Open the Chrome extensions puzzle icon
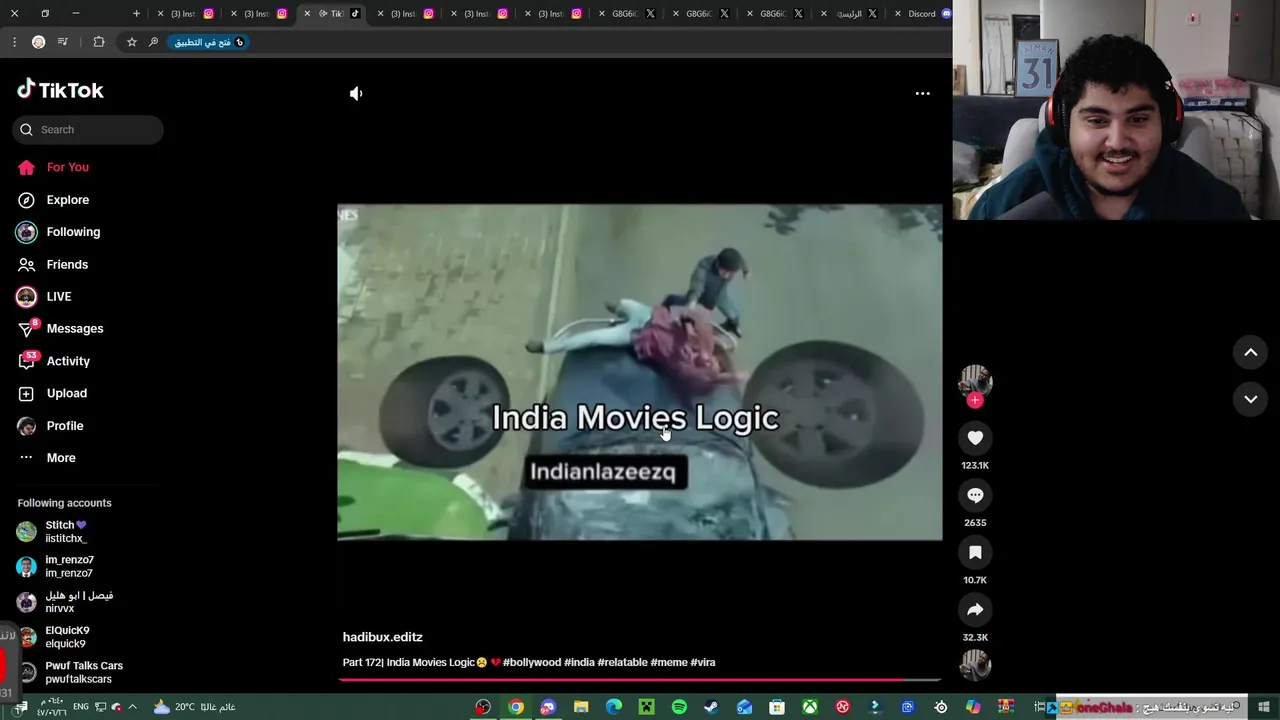Screen dimensions: 1280x720 (x=98, y=42)
